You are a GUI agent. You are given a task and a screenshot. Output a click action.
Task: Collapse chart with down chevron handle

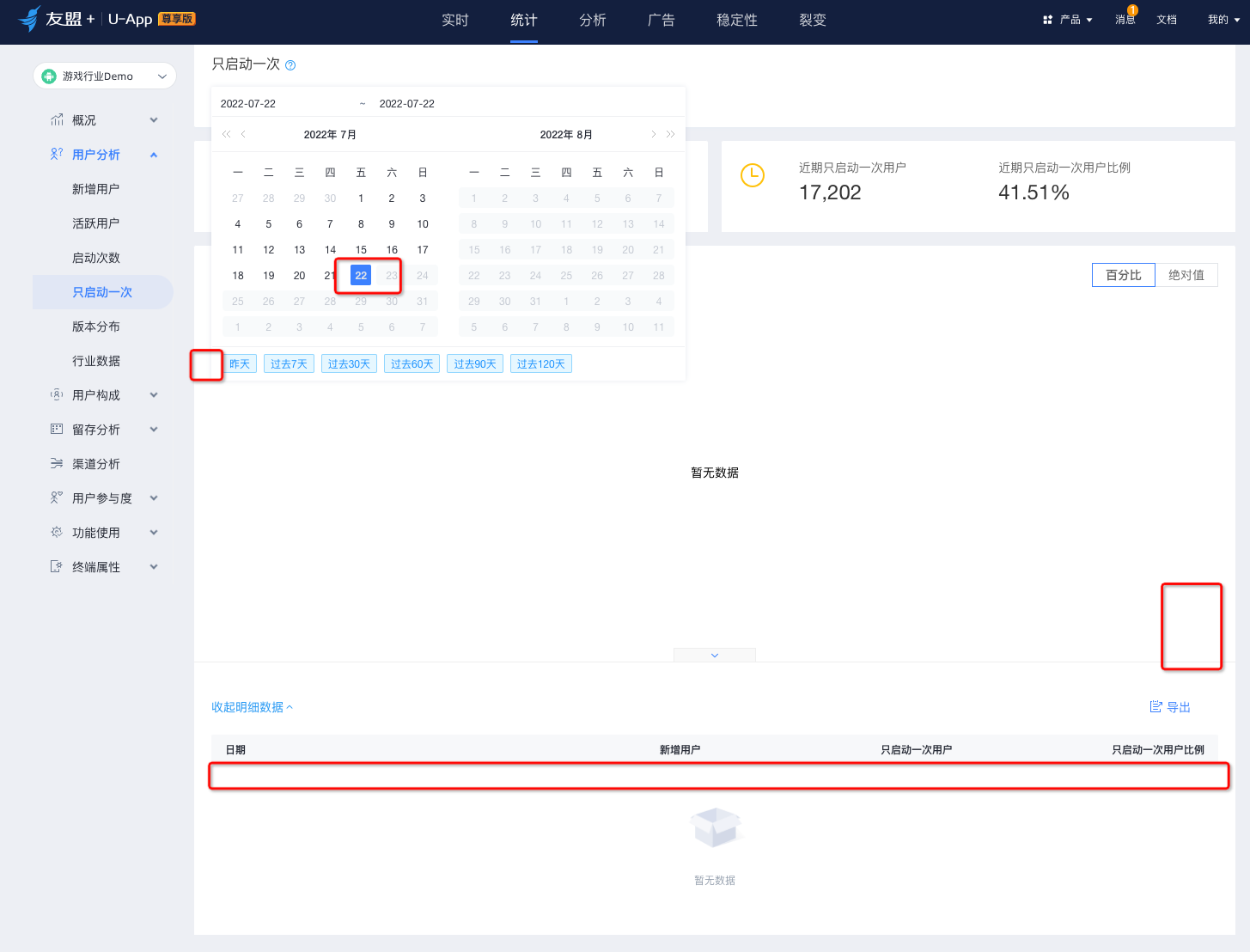click(x=715, y=656)
